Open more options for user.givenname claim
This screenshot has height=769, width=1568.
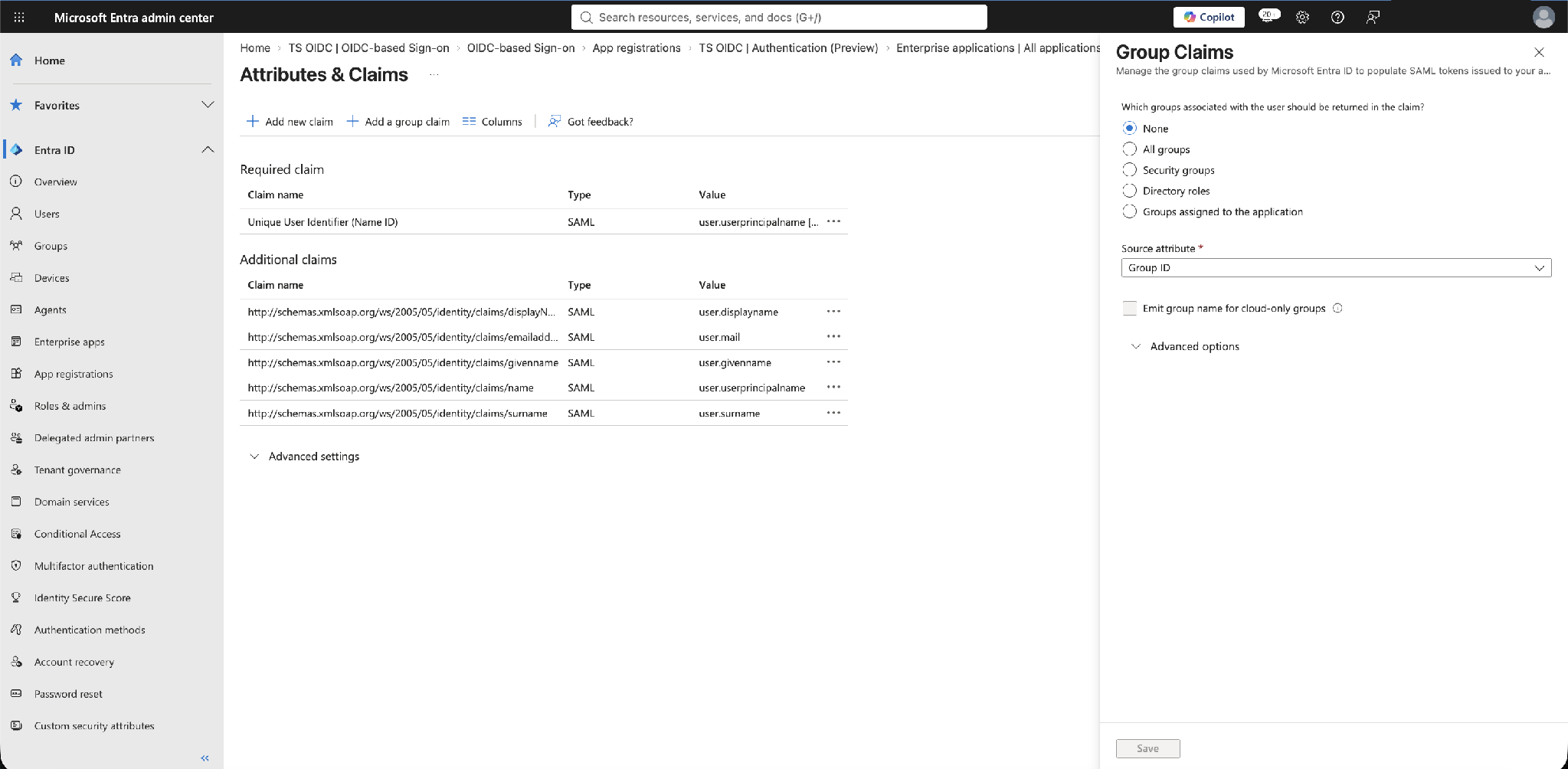[833, 362]
